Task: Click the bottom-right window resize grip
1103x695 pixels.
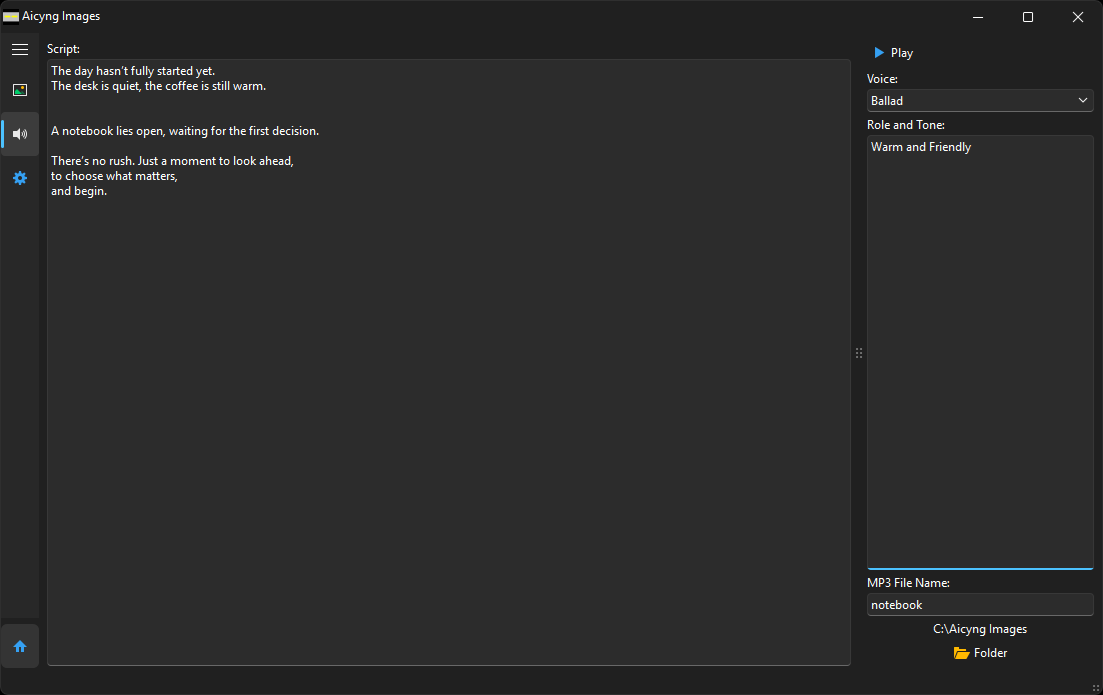Action: [x=1096, y=688]
